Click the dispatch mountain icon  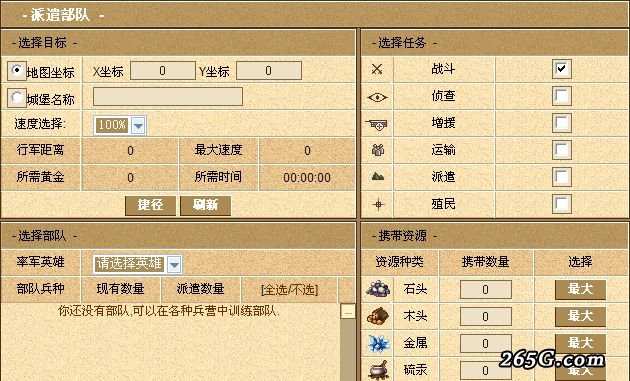378,176
